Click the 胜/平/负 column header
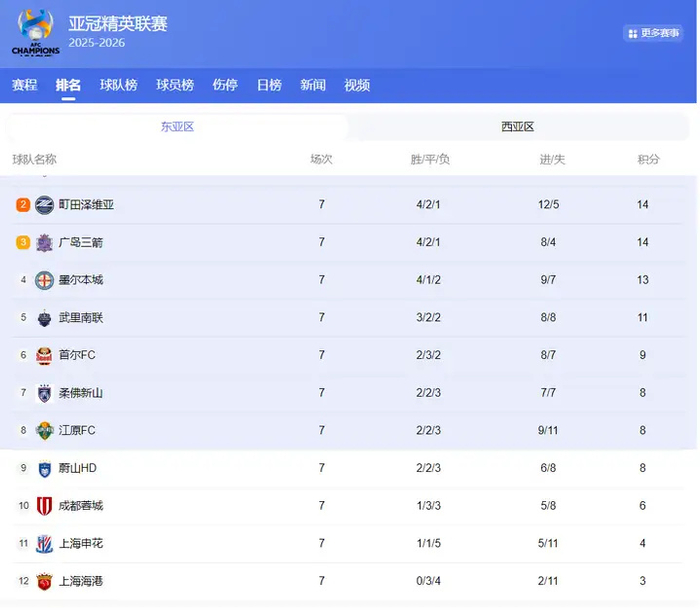 coord(430,159)
